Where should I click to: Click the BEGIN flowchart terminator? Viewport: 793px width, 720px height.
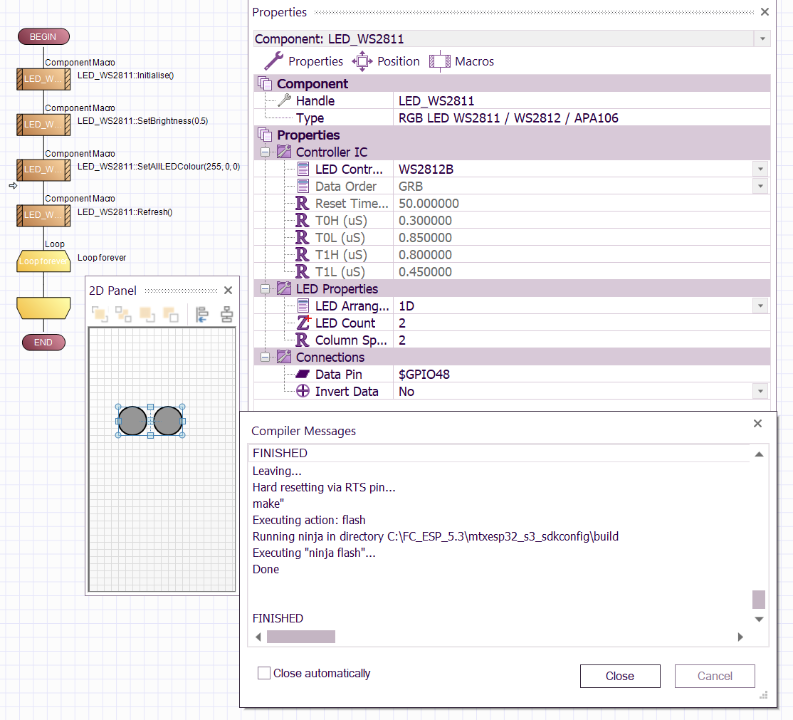43,36
